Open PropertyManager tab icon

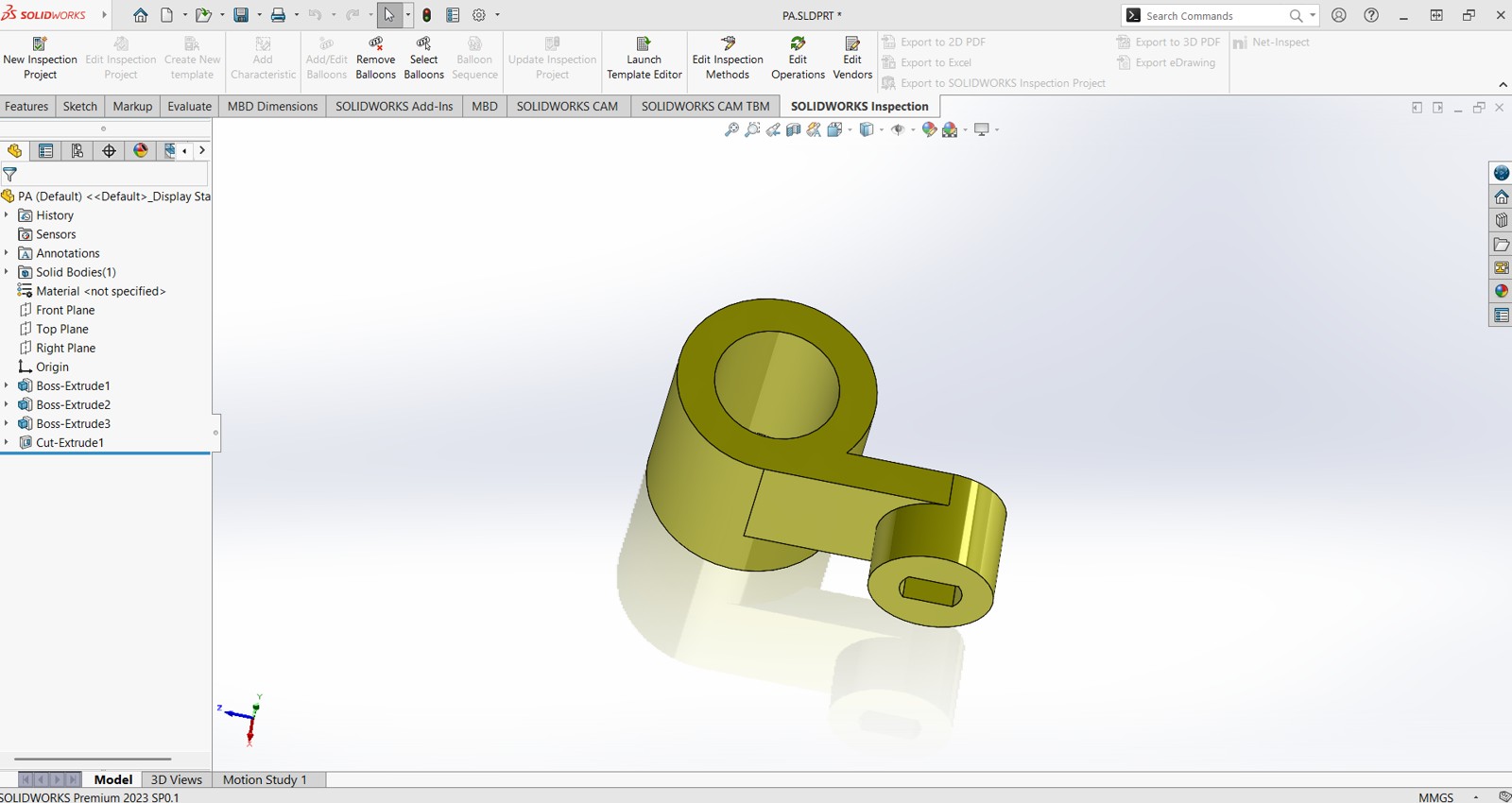point(45,151)
